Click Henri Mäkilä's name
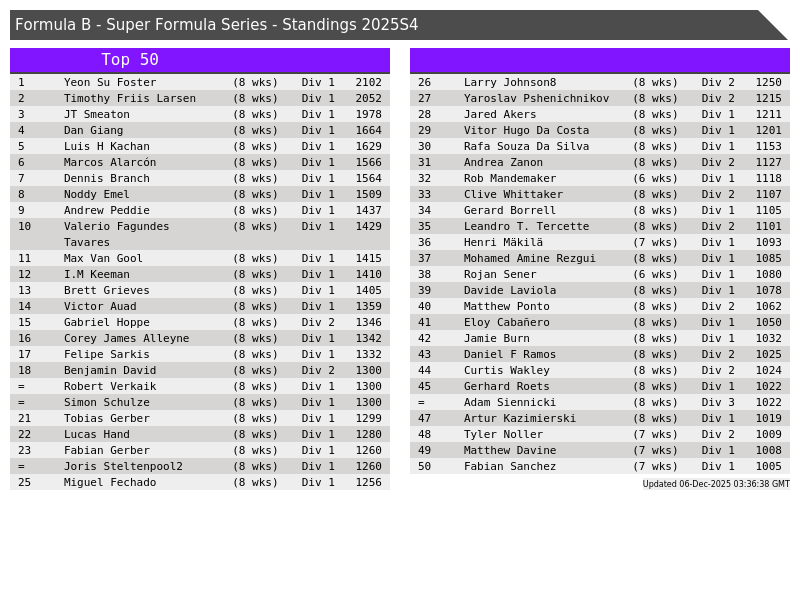This screenshot has width=800, height=600. [x=503, y=242]
